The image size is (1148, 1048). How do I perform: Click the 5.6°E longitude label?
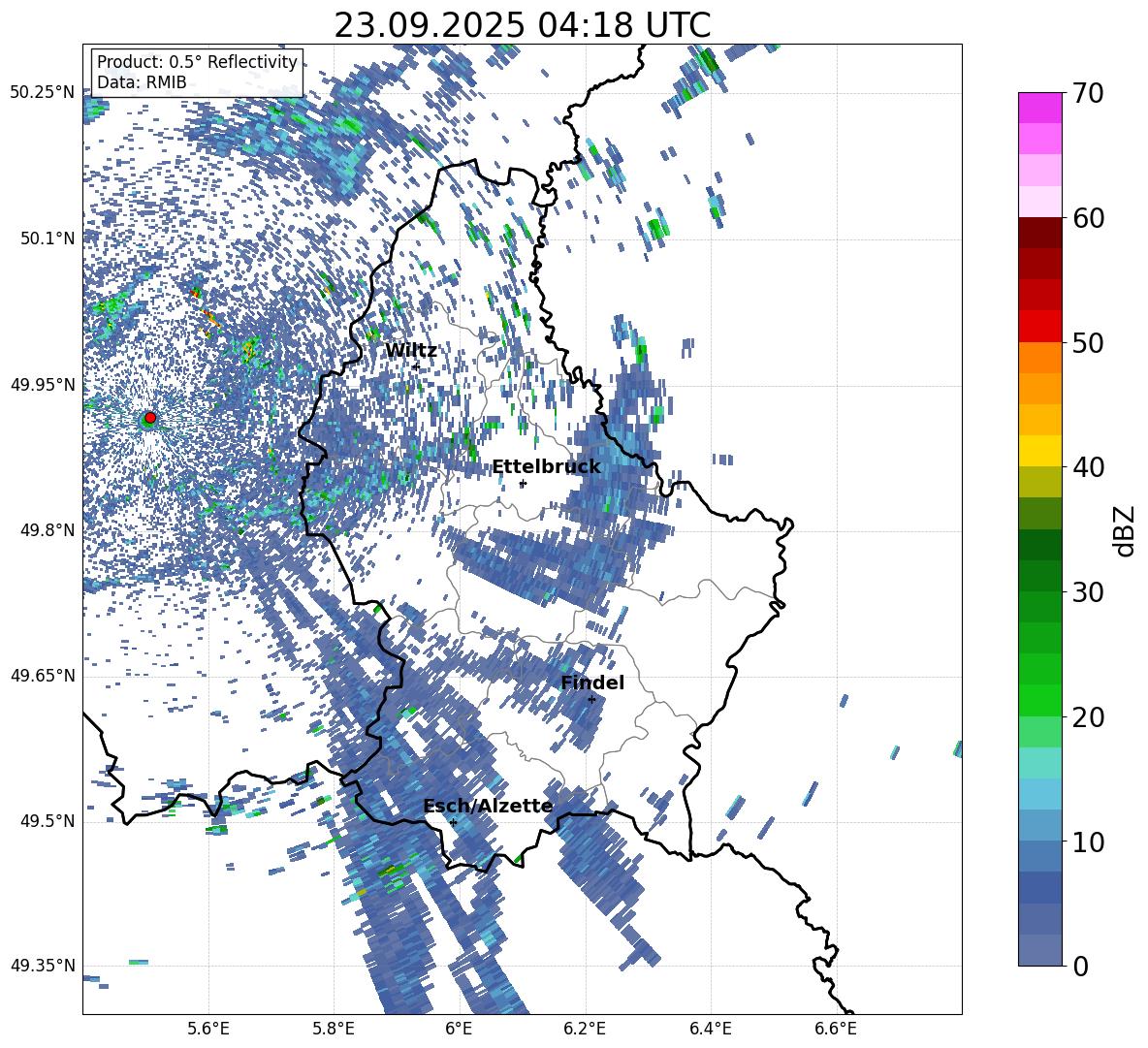click(208, 1029)
